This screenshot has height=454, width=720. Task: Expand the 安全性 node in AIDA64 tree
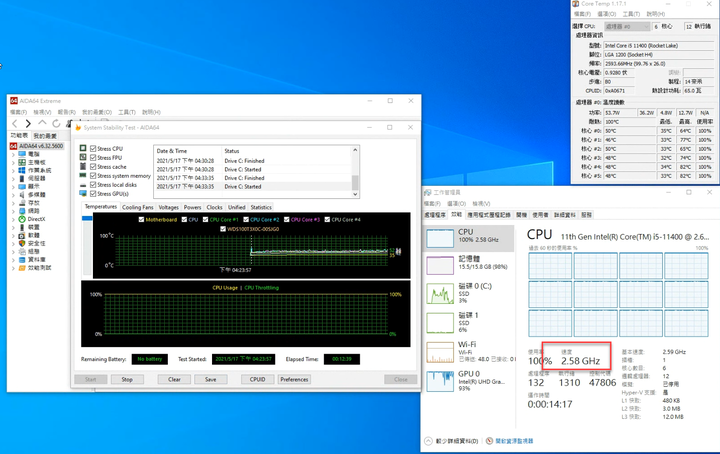[13, 243]
